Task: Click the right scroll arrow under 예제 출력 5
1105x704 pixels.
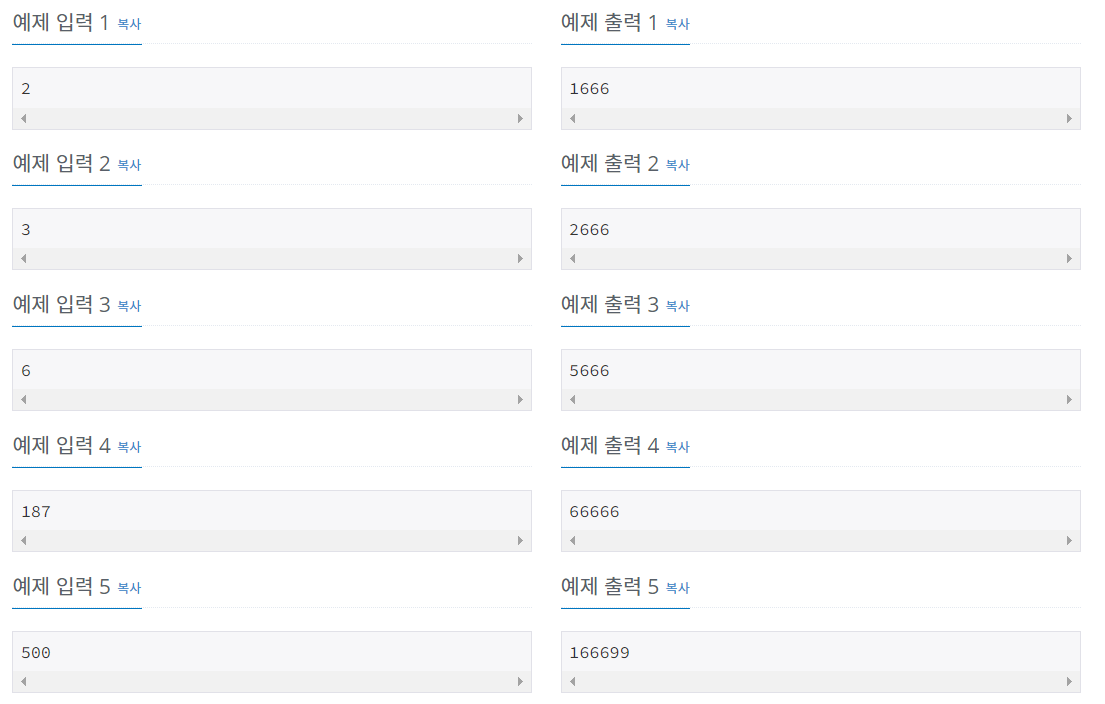Action: click(x=1069, y=682)
